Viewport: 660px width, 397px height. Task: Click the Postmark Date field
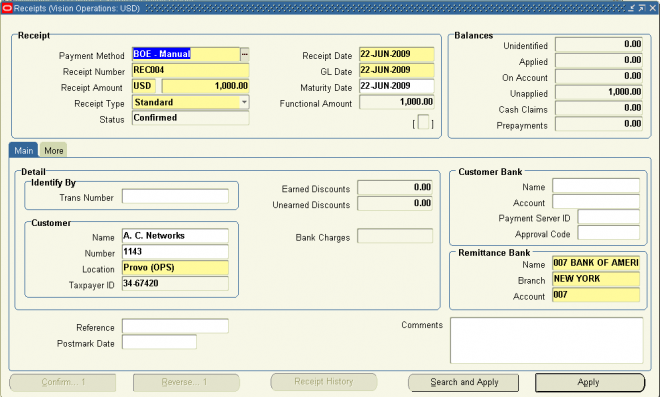click(x=159, y=342)
